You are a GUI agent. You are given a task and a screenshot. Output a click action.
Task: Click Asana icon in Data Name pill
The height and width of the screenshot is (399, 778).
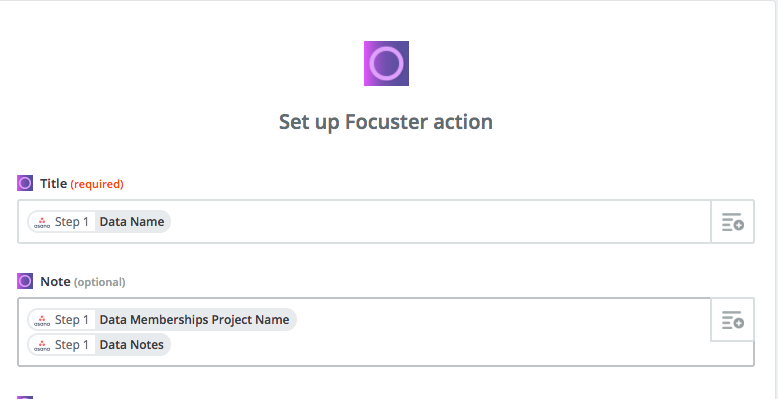42,222
